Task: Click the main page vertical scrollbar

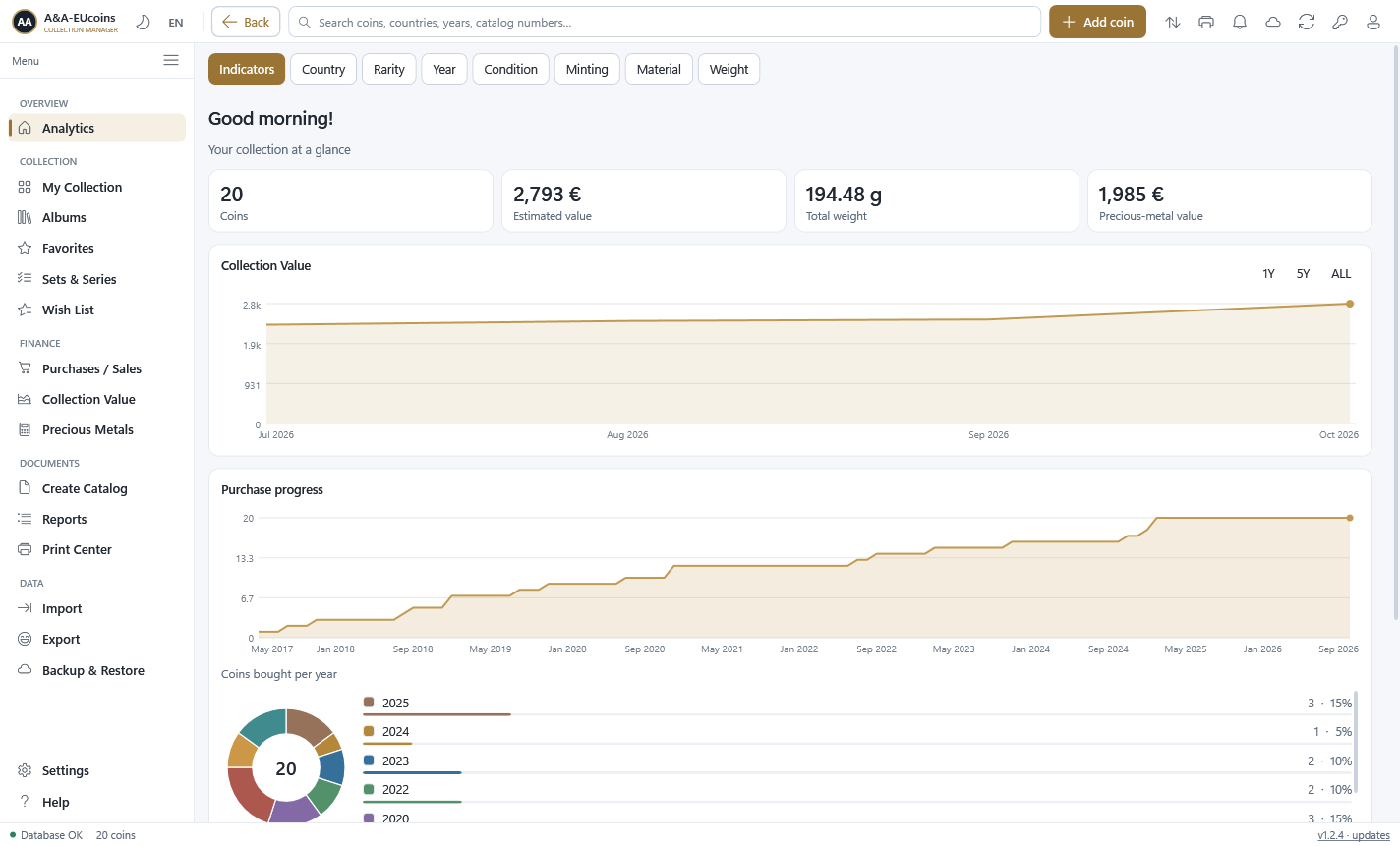Action: (1396, 334)
